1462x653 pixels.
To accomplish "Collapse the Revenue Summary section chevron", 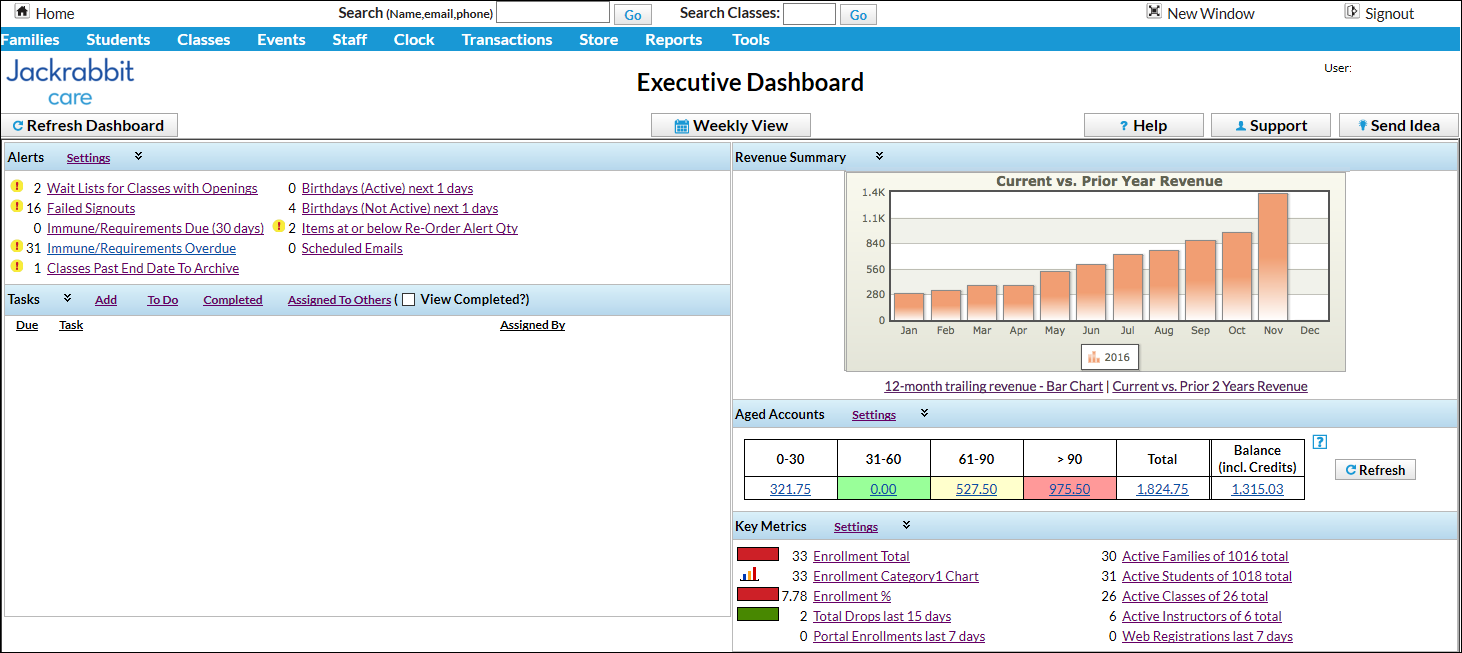I will click(879, 157).
